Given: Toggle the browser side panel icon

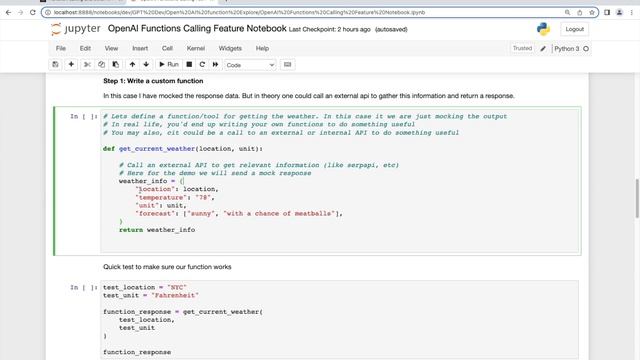Looking at the screenshot, I should (x=607, y=12).
